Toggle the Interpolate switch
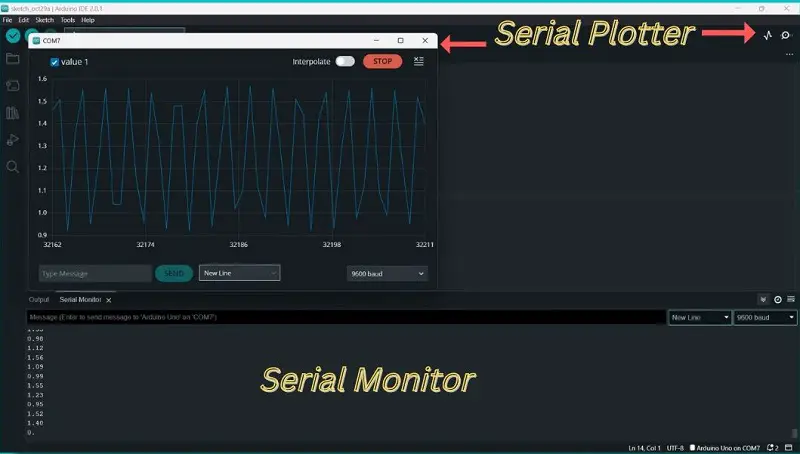This screenshot has width=800, height=454. [x=345, y=61]
